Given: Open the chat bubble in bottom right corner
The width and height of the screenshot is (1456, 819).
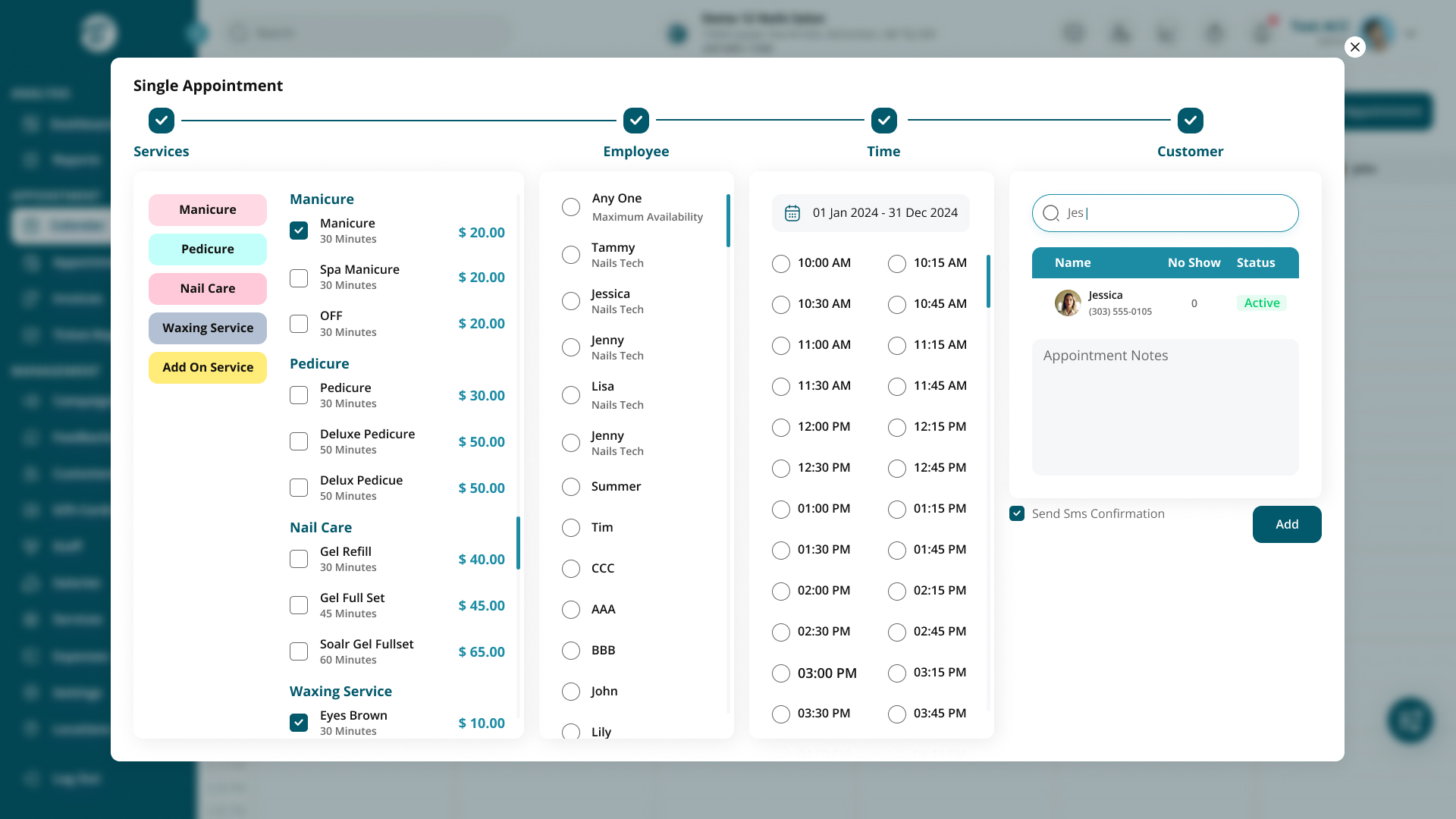Looking at the screenshot, I should click(1409, 721).
